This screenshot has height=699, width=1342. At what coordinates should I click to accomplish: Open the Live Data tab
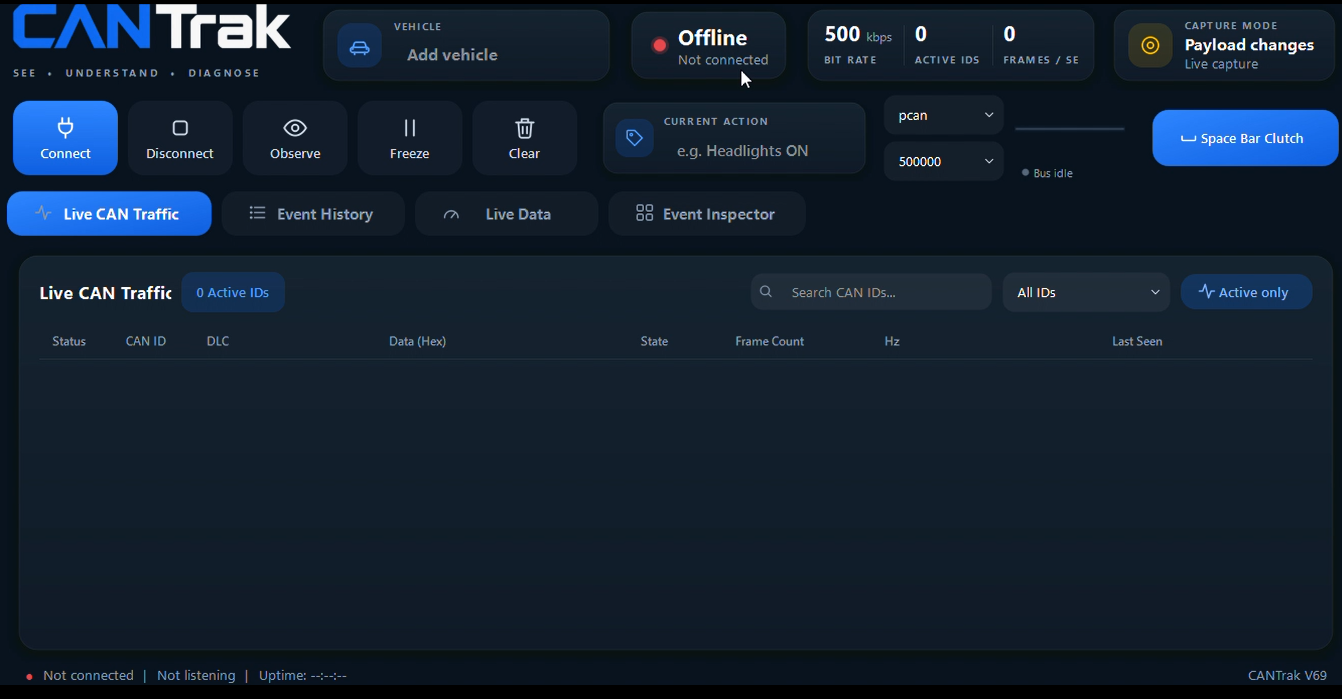[506, 213]
